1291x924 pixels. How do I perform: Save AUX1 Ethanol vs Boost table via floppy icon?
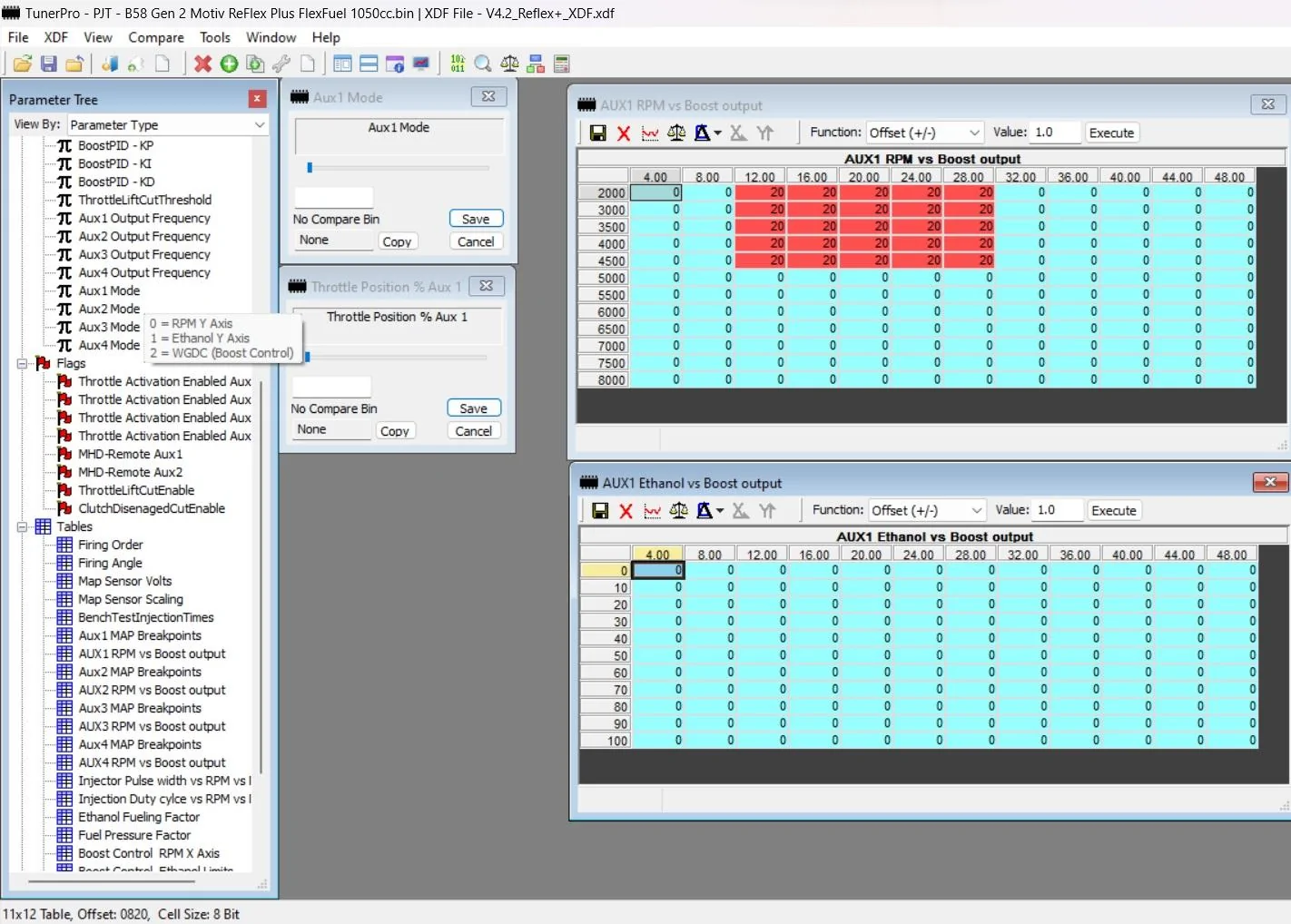tap(600, 511)
